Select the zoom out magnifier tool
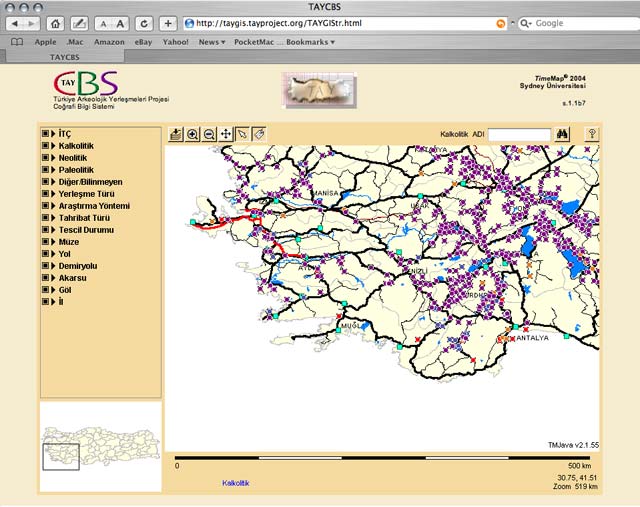The height and width of the screenshot is (507, 640). coord(209,134)
